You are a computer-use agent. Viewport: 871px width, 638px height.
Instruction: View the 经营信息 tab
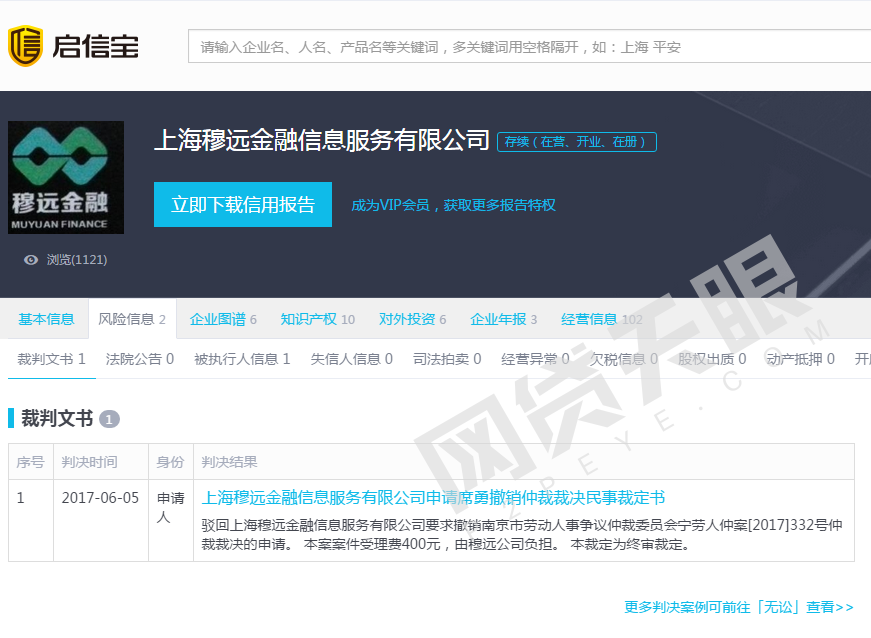click(x=602, y=319)
